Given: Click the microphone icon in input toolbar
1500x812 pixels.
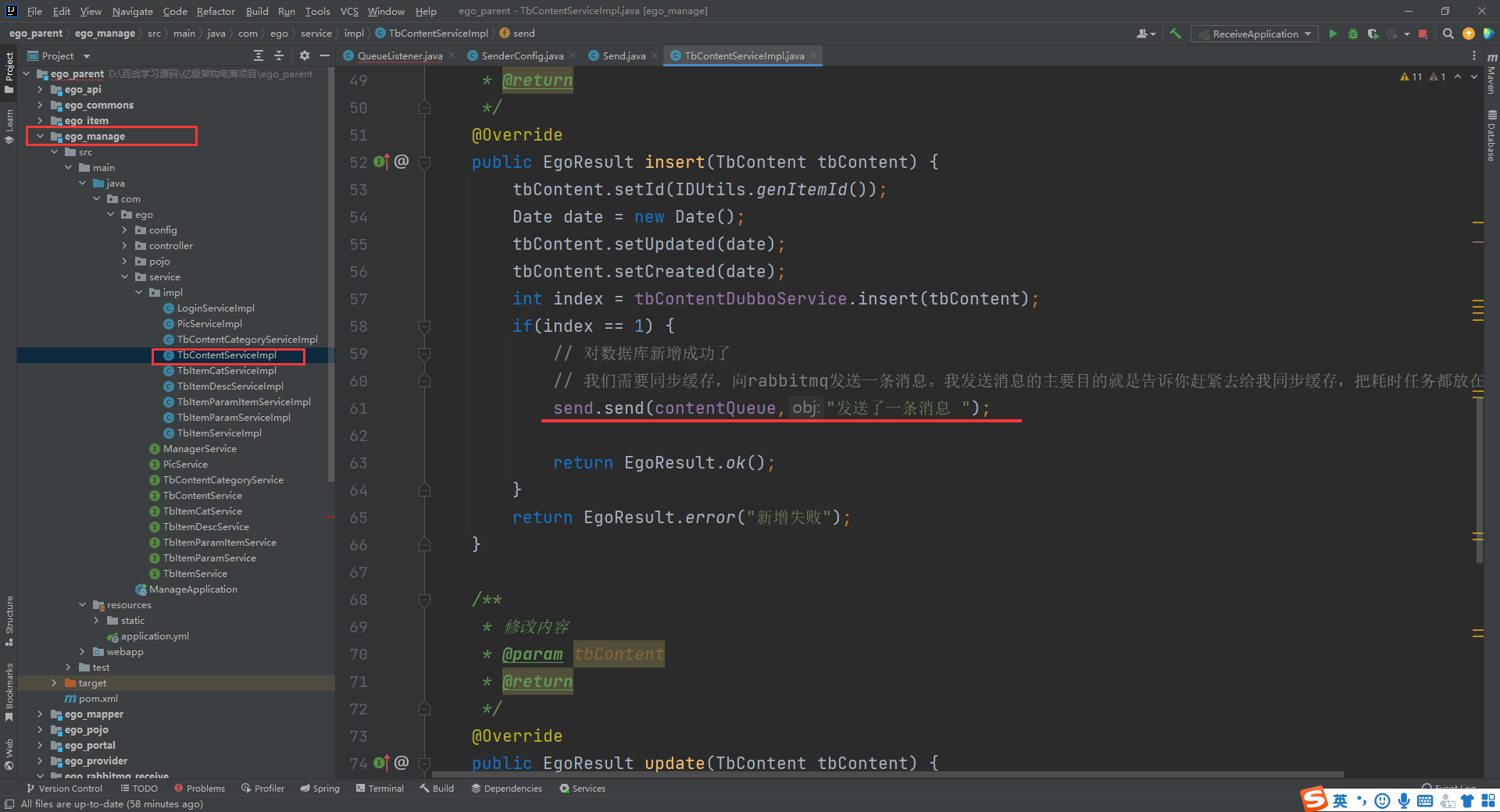Looking at the screenshot, I should click(x=1404, y=800).
